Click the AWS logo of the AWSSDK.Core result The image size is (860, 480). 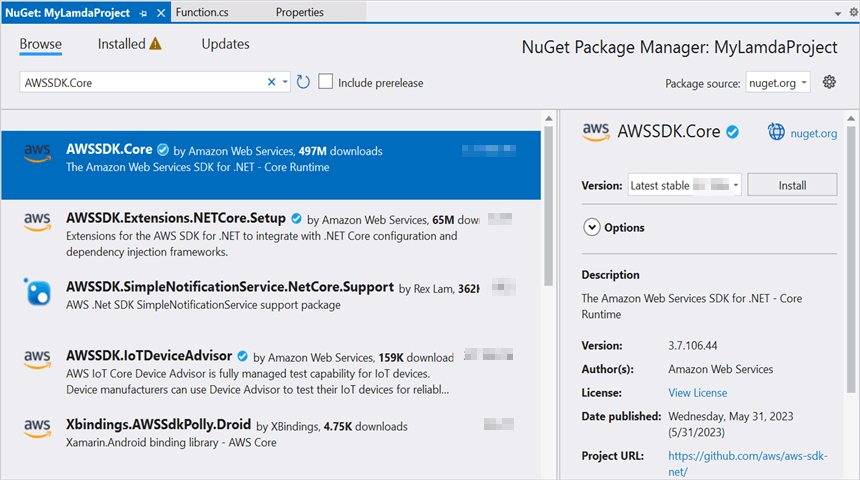coord(37,153)
